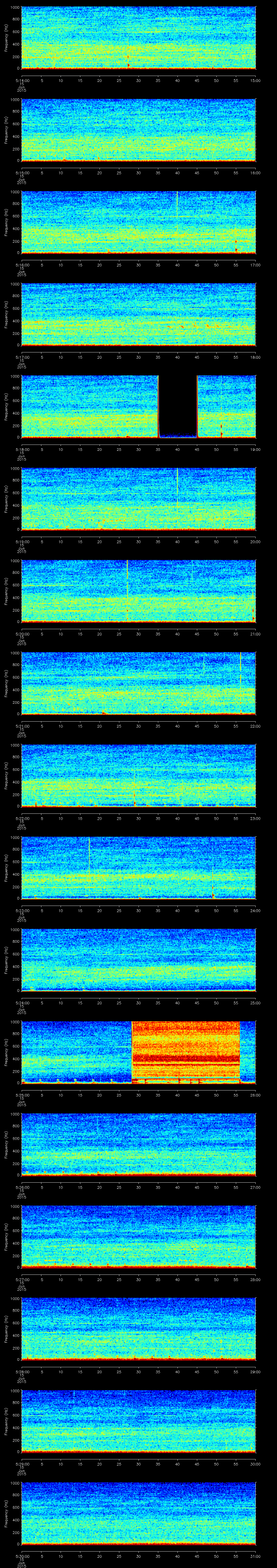The width and height of the screenshot is (277, 1568).
Task: Select the spectrogram panel starting at 5:24:00
Action: pos(138,960)
